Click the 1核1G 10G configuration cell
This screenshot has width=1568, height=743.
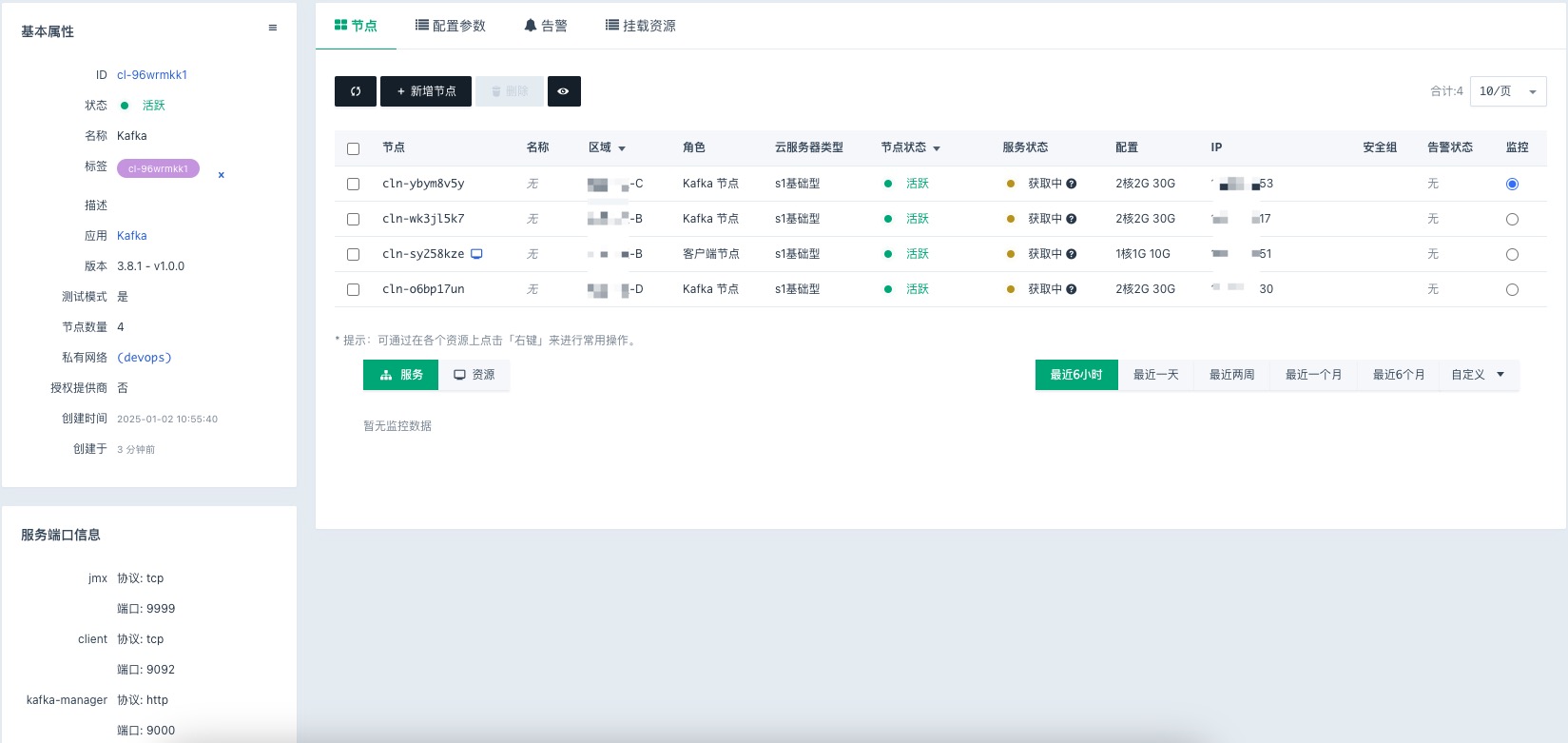1143,254
